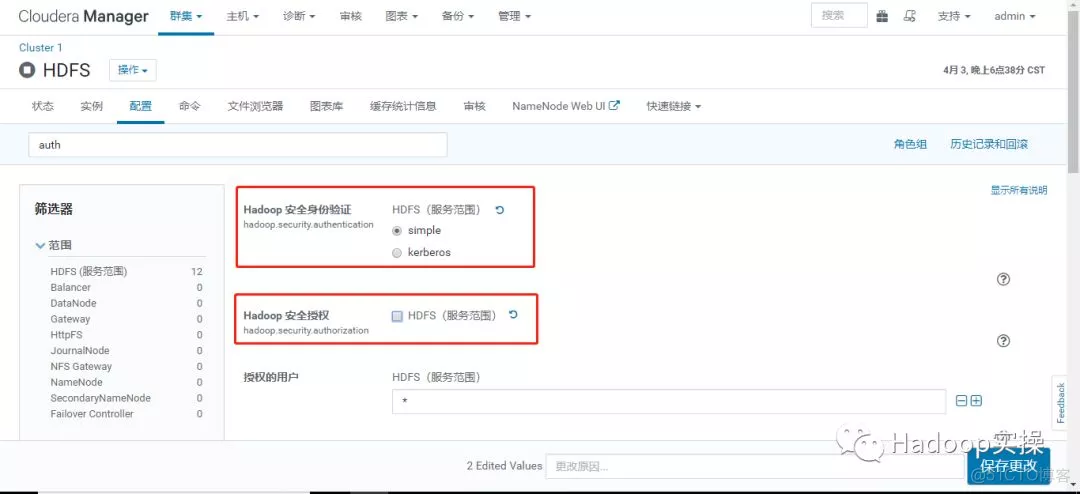Screen dimensions: 1080x494
Task: Open the 审核 top menu item
Action: point(351,16)
